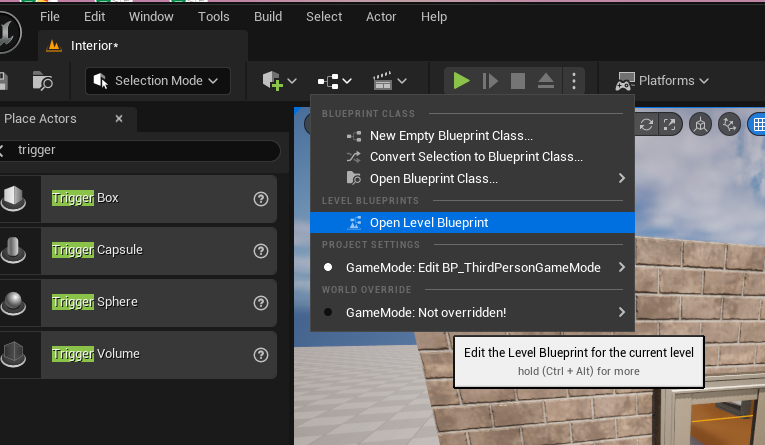
Task: Open the Tools menu
Action: click(214, 17)
